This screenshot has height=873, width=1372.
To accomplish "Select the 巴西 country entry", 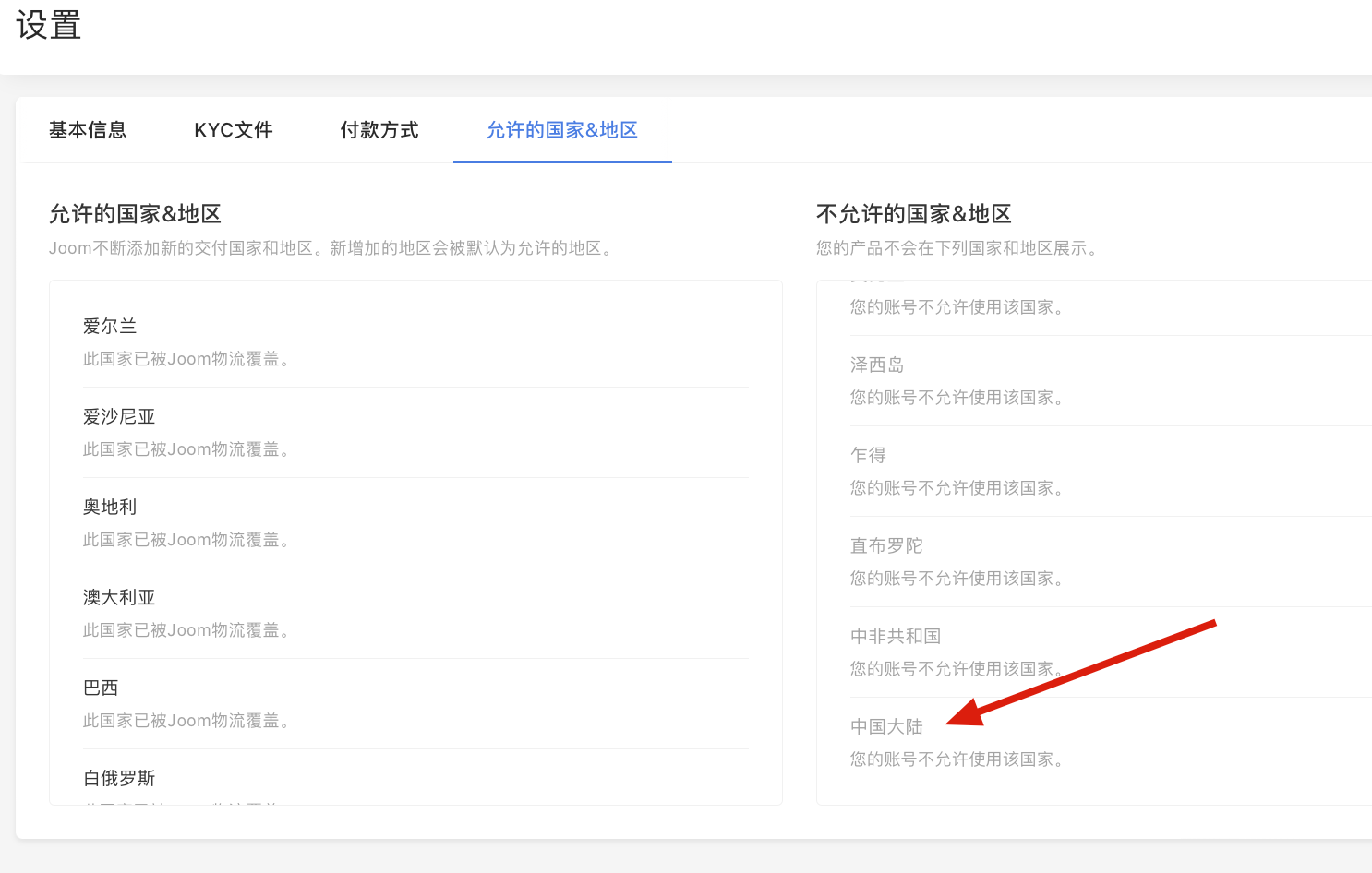I will [101, 688].
